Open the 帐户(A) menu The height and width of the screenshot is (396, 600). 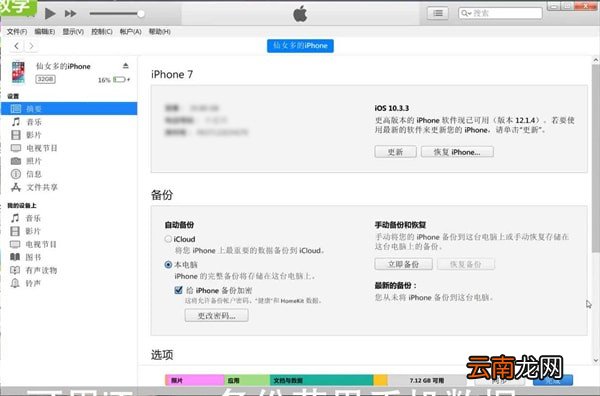[x=130, y=32]
